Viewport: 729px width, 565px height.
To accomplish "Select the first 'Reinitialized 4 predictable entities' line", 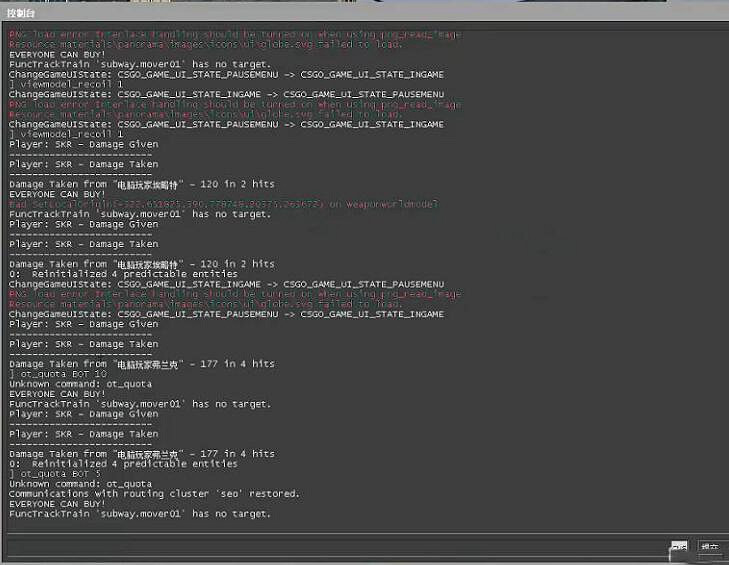I will pos(123,274).
